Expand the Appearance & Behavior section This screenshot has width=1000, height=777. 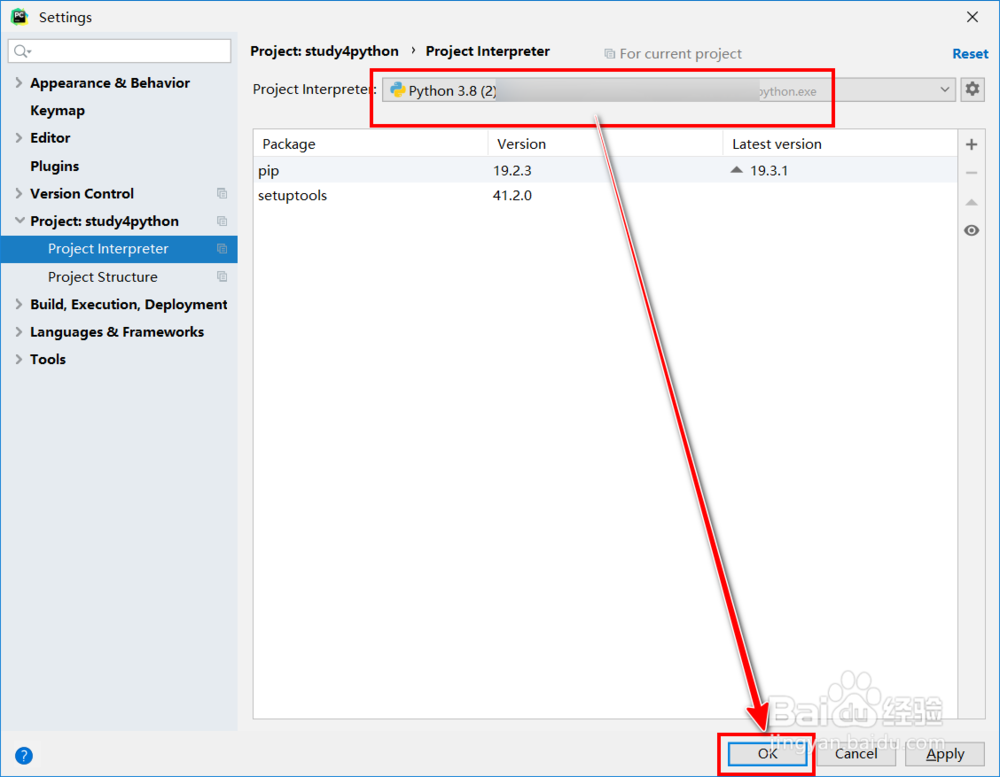pos(18,83)
